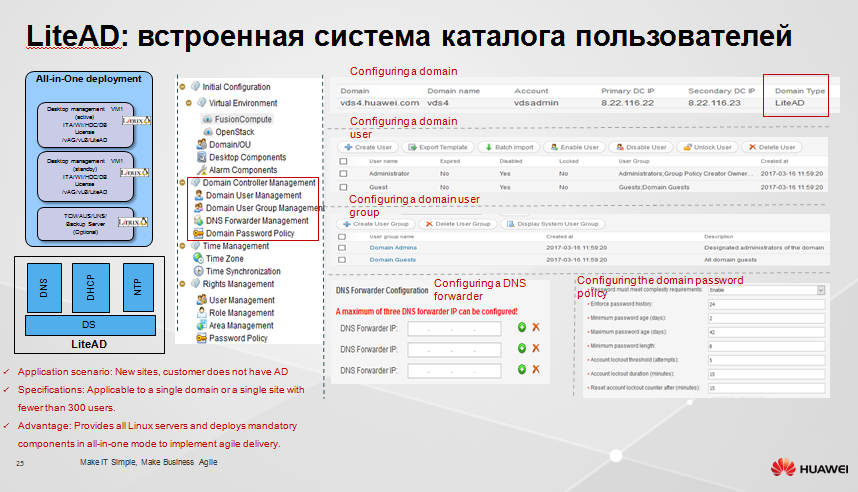The image size is (858, 492).
Task: Click the Role Management icon
Action: pyautogui.click(x=201, y=312)
